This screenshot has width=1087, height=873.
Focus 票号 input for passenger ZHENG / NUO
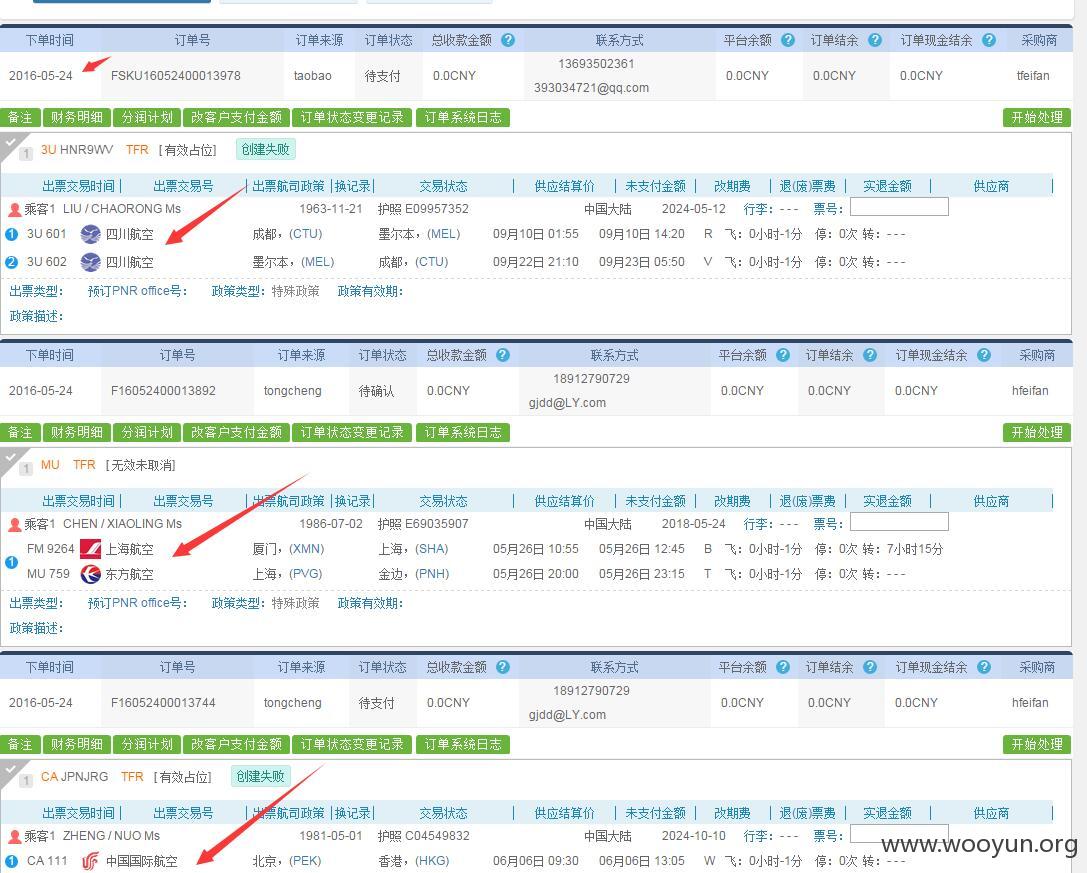(899, 833)
